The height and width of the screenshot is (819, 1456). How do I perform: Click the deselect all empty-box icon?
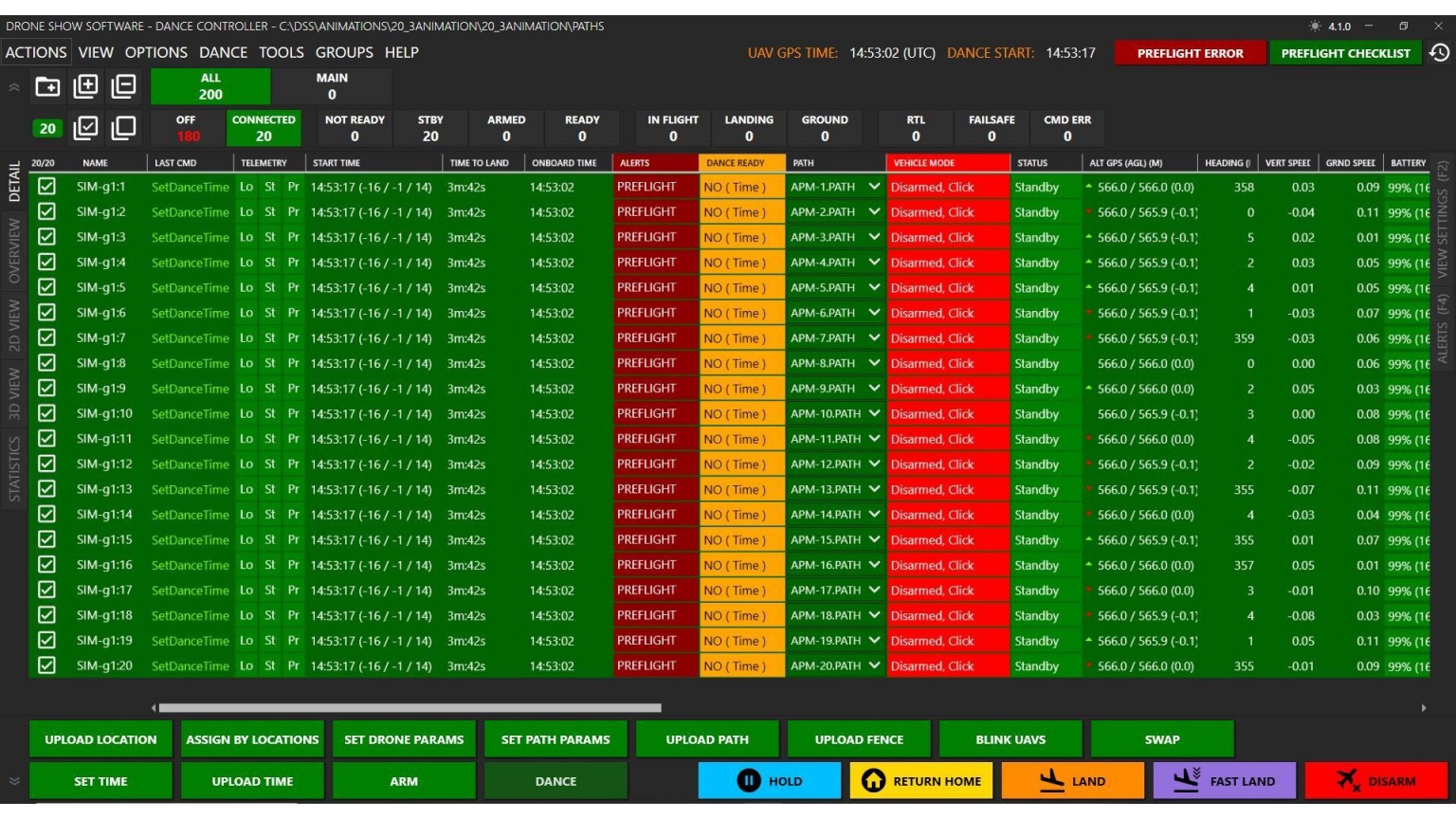pyautogui.click(x=123, y=127)
